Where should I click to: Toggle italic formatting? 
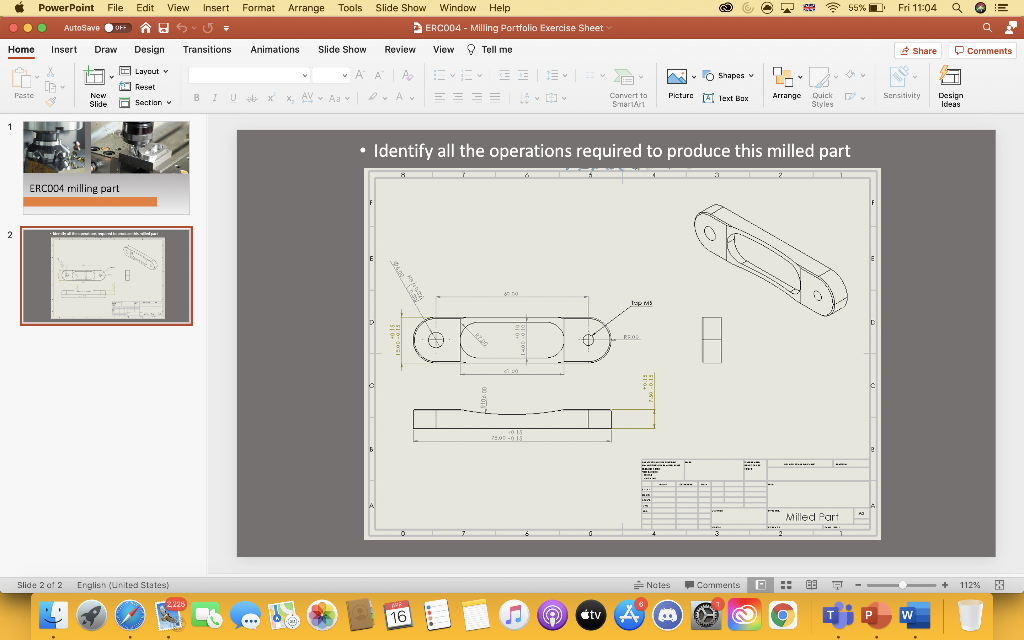click(213, 98)
